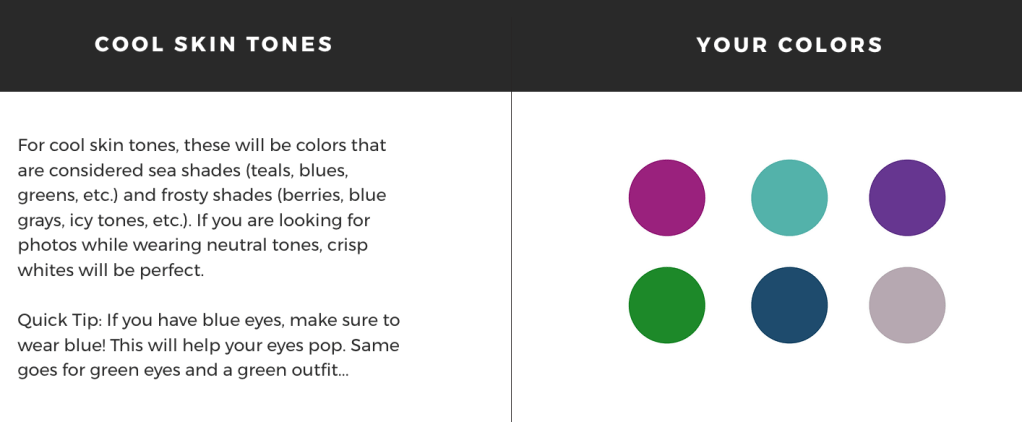Click the YOUR COLORS heading

790,45
